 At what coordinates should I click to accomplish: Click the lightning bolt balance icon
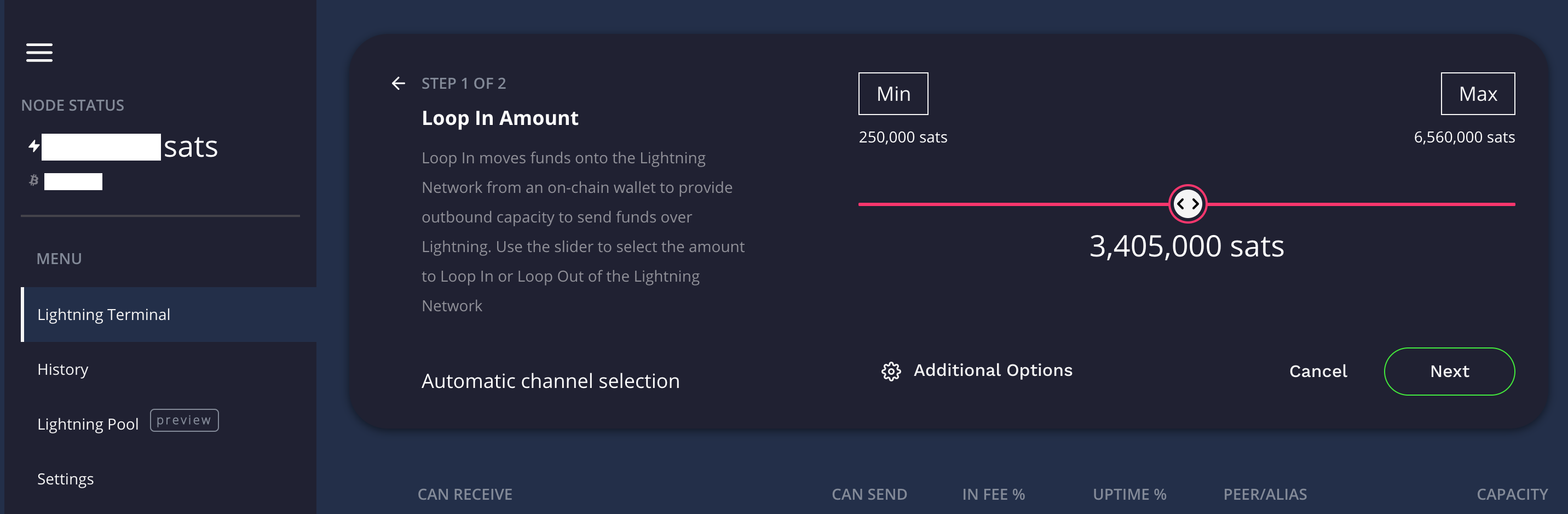point(34,146)
